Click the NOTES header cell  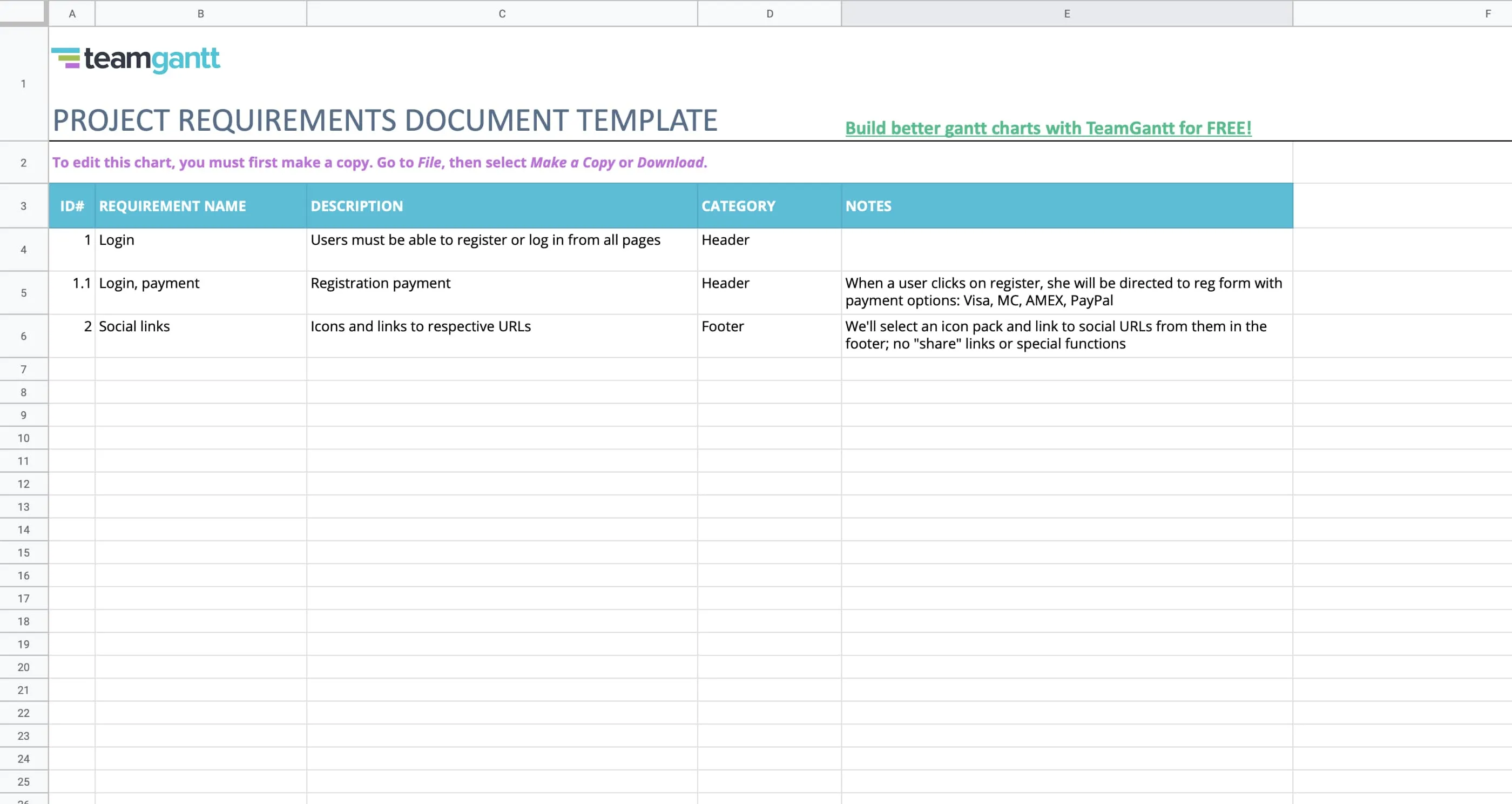pos(1066,206)
